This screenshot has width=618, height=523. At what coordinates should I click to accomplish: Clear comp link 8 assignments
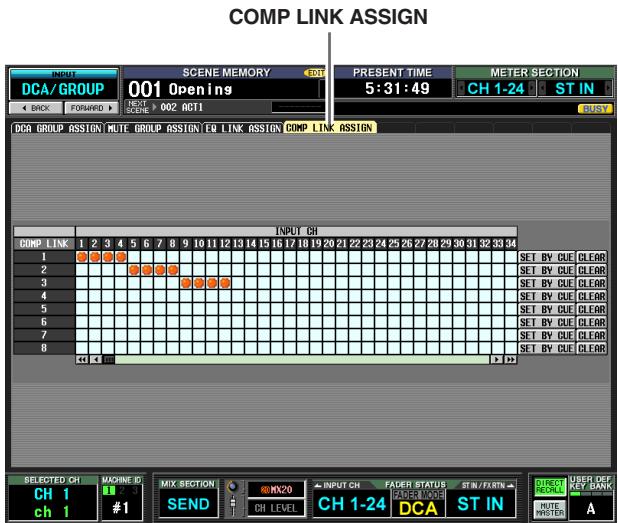click(591, 348)
